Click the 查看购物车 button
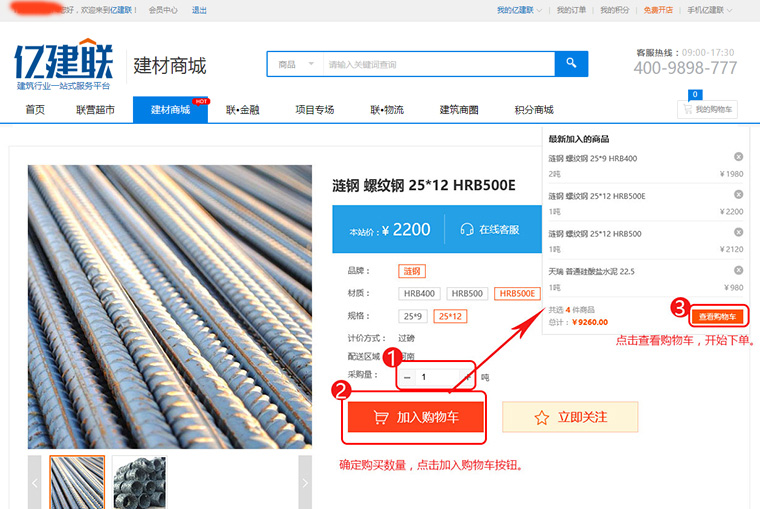760x509 pixels. coord(718,316)
